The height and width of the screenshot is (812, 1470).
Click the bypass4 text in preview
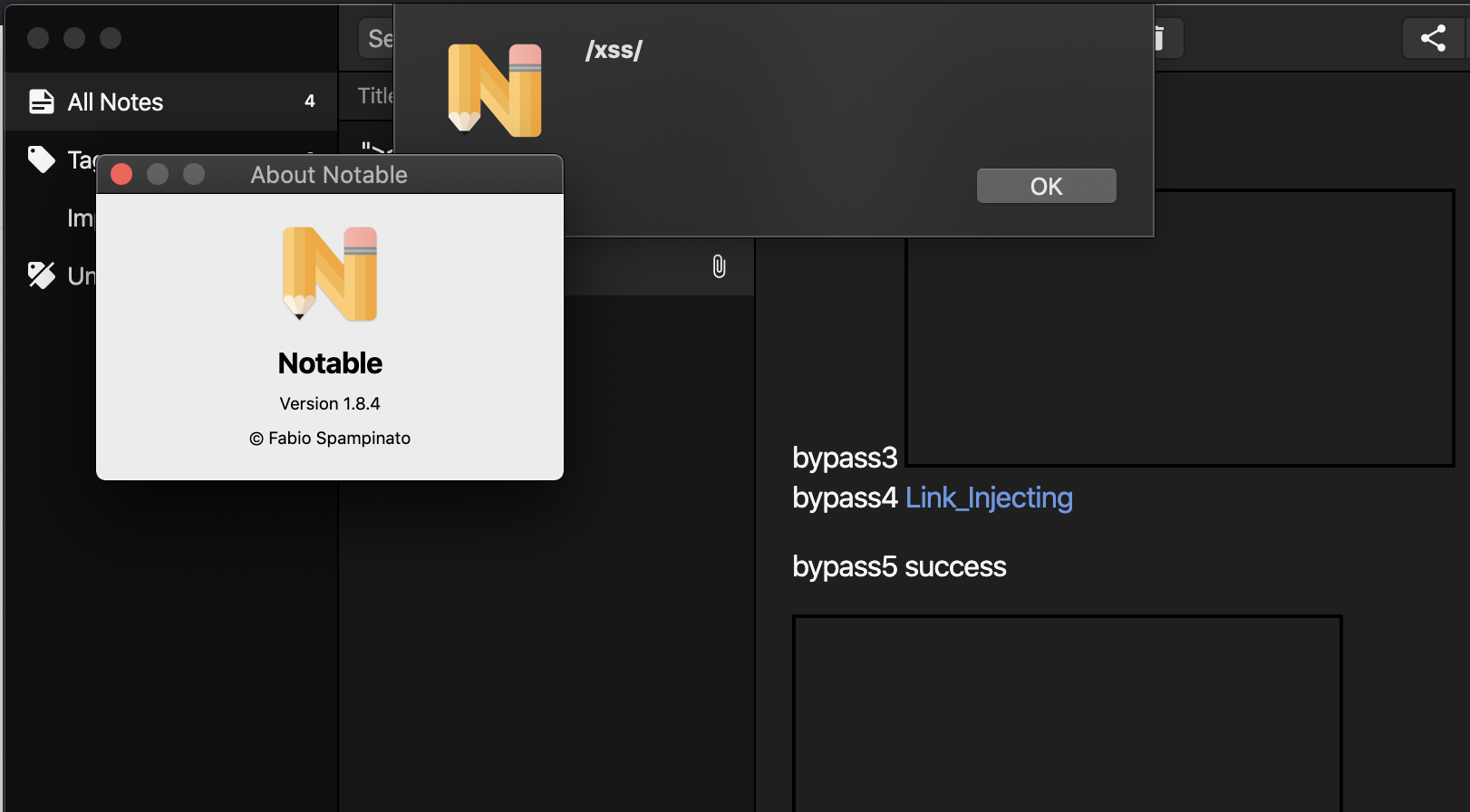[845, 498]
